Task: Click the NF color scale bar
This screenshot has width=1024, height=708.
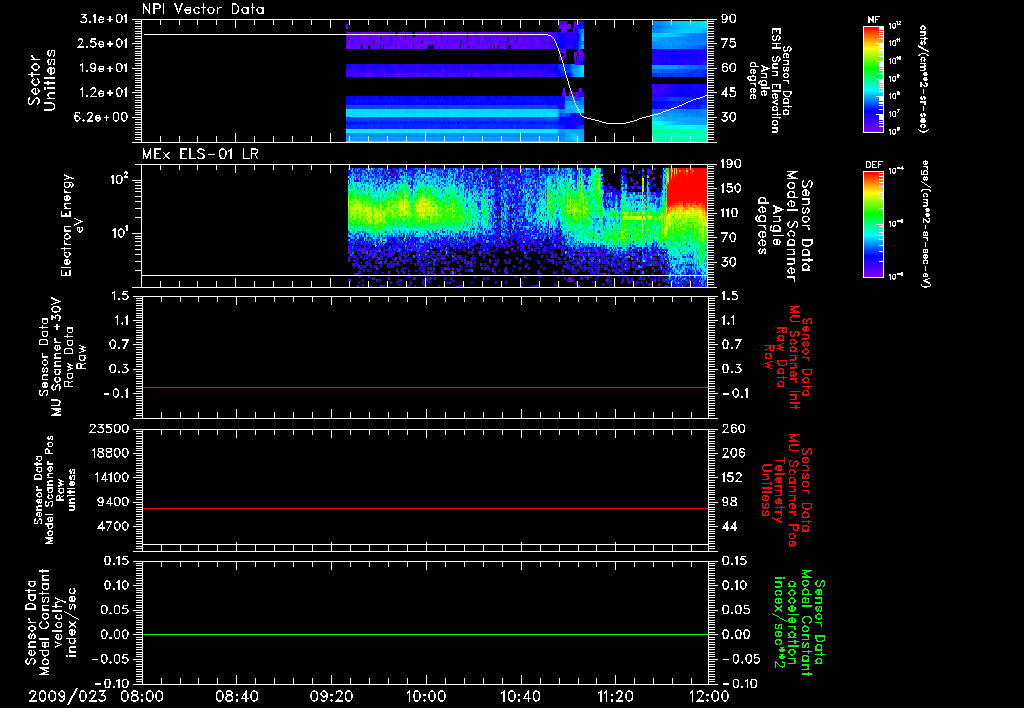Action: coord(873,78)
